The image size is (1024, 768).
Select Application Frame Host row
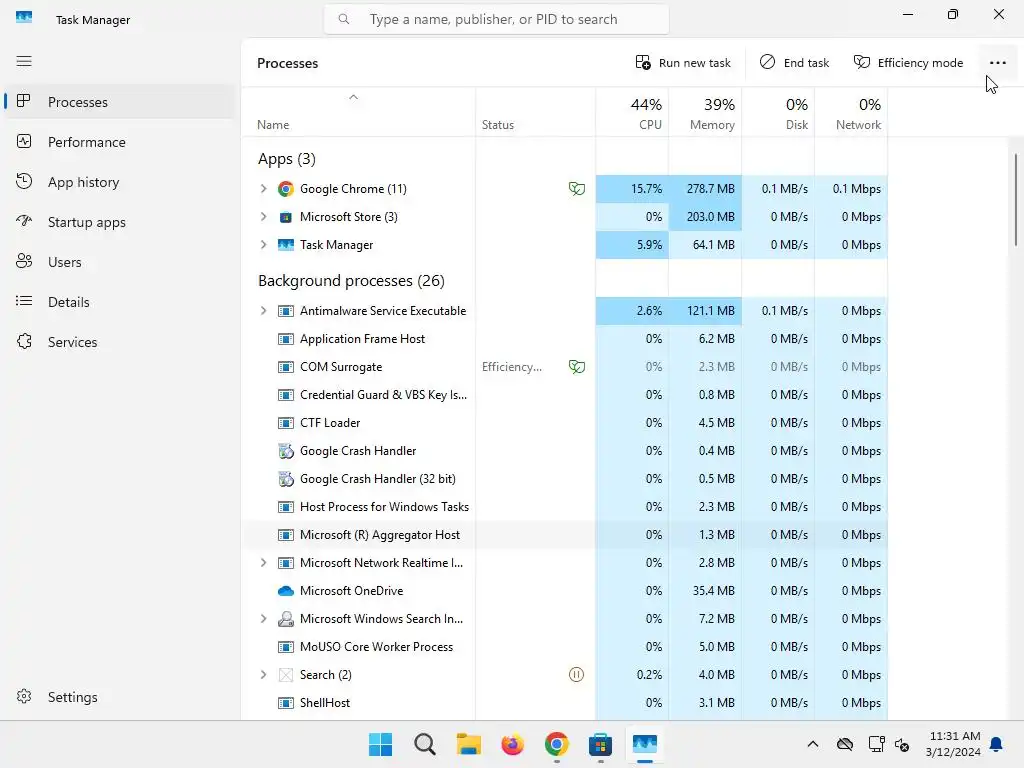pos(564,339)
